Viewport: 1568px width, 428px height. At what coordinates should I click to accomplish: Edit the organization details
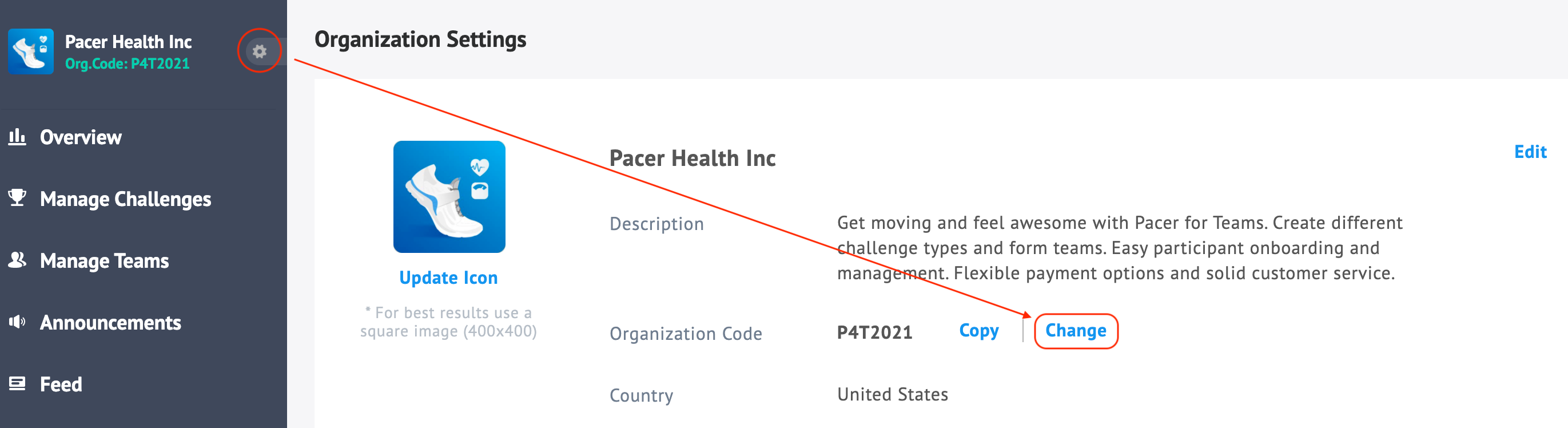point(1530,152)
